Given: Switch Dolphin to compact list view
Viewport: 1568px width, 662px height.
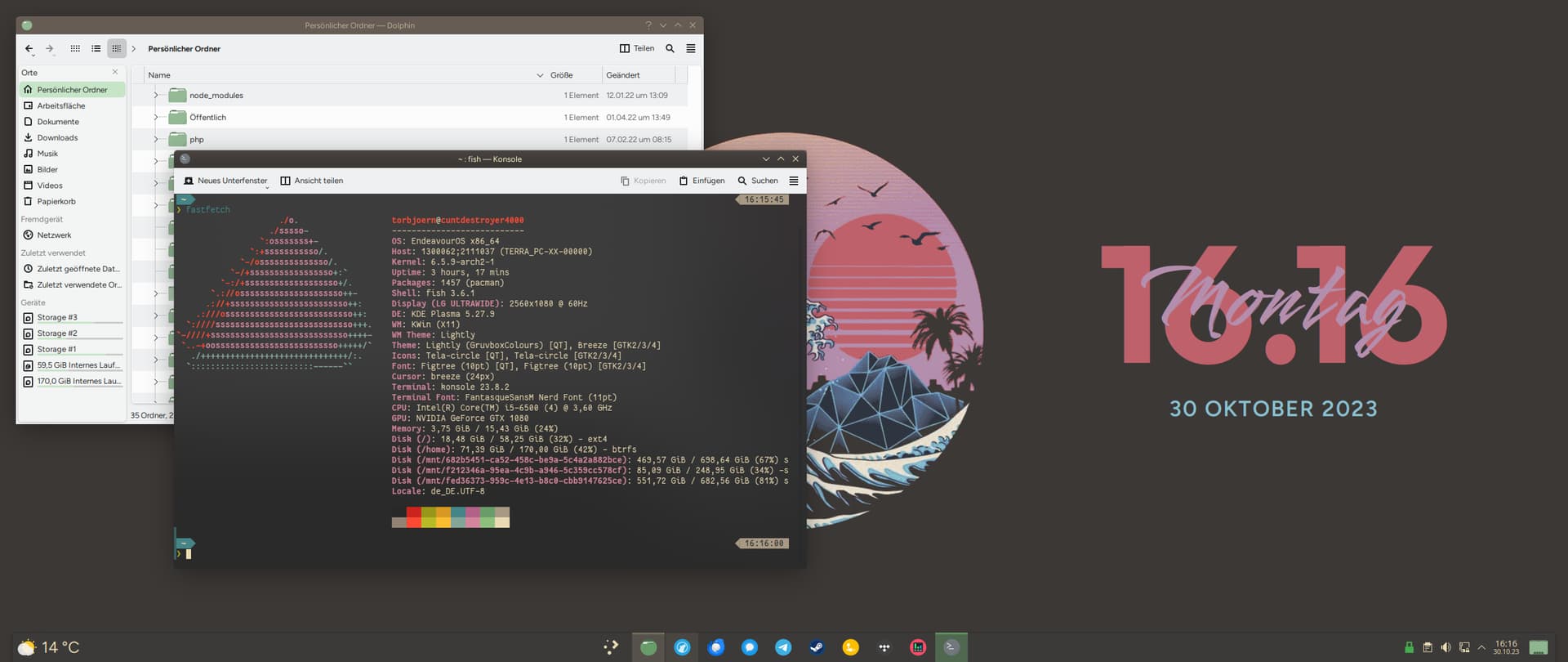Looking at the screenshot, I should coord(96,49).
